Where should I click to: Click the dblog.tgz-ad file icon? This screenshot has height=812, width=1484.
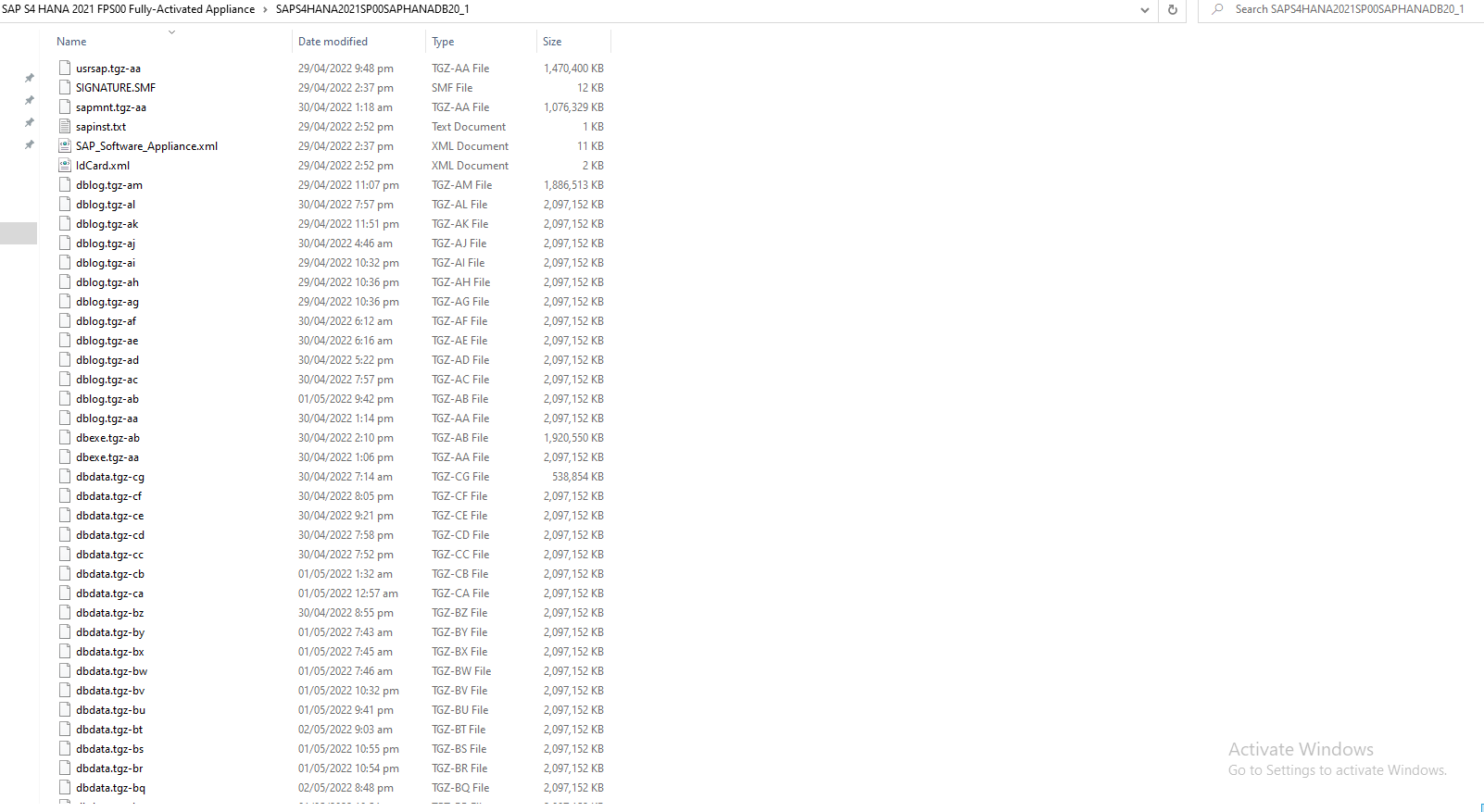click(65, 359)
